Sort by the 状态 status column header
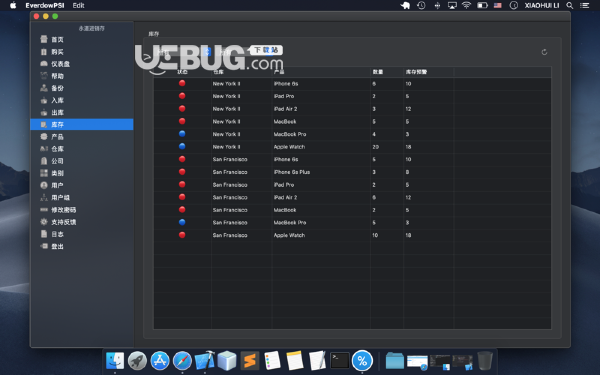Viewport: 600px width, 375px height. [x=183, y=72]
